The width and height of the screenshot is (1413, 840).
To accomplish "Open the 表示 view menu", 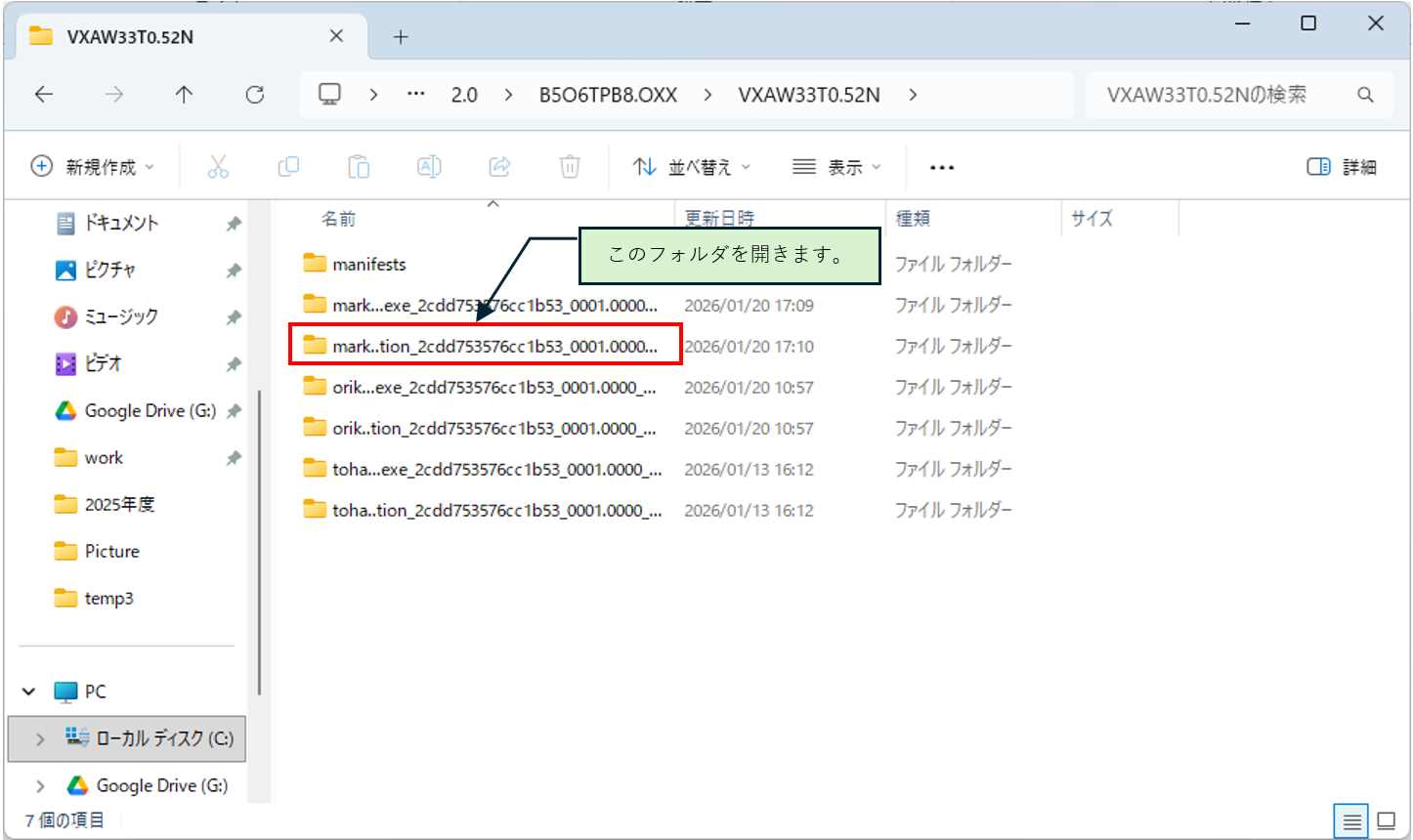I will pos(836,167).
